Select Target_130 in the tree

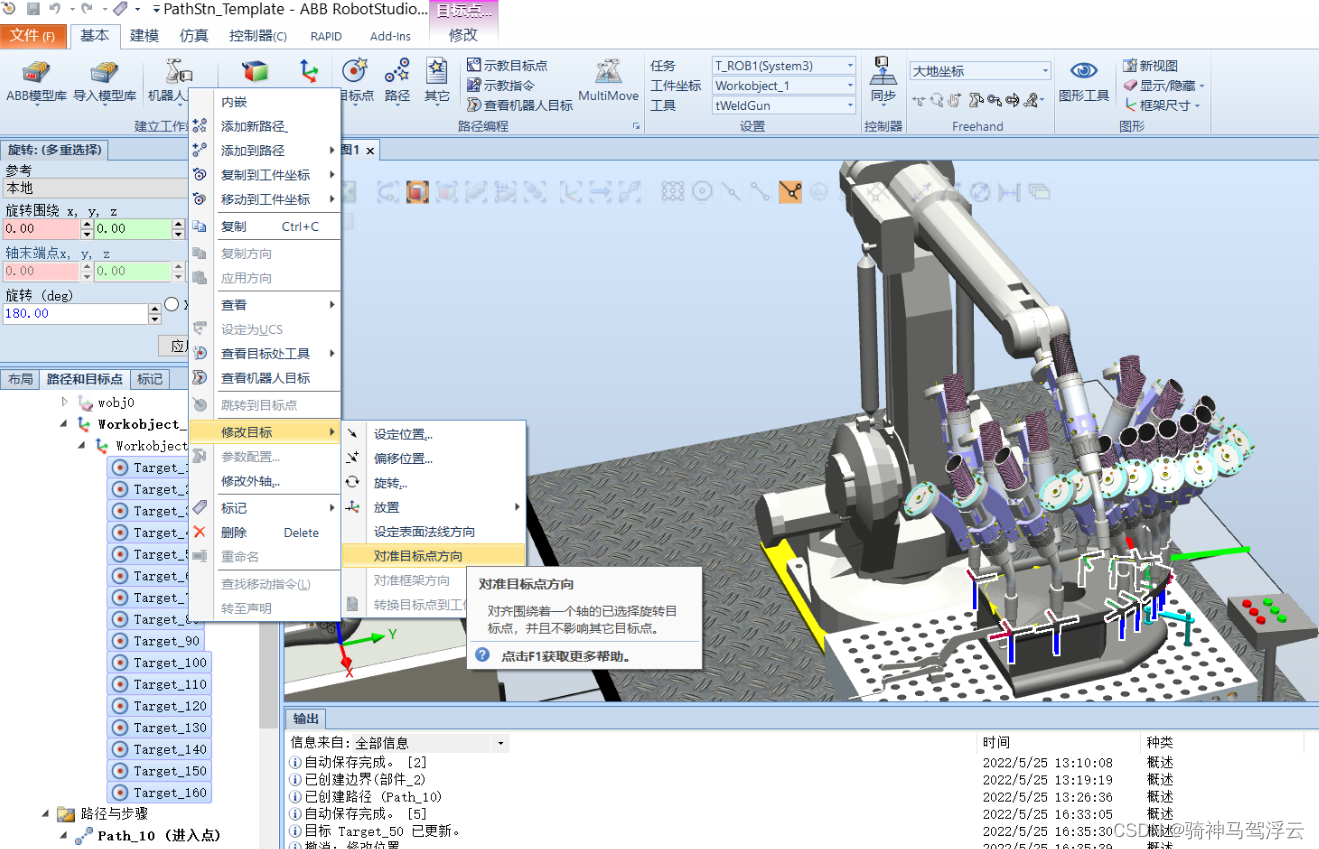160,727
